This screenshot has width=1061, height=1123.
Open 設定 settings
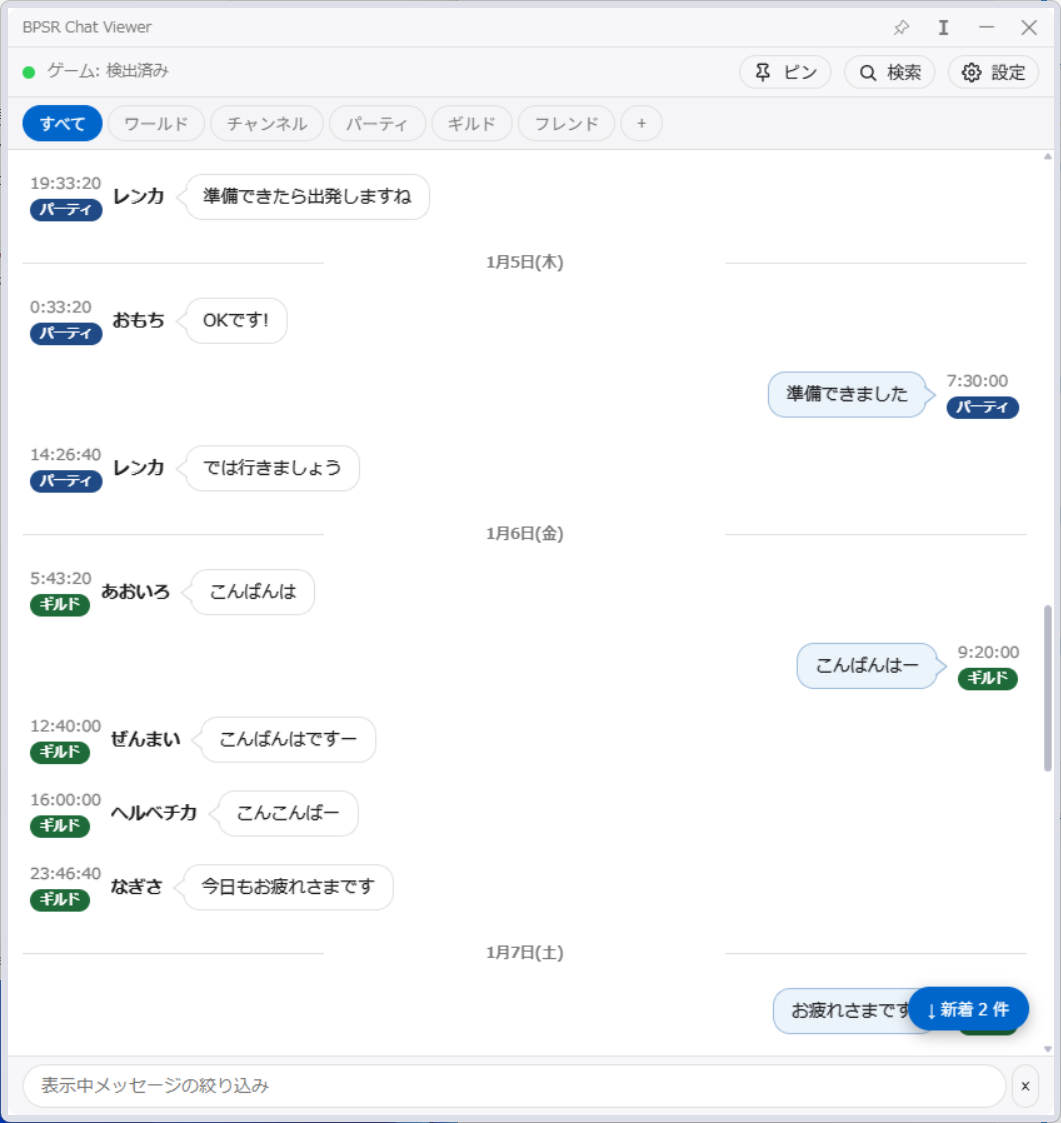pyautogui.click(x=994, y=72)
